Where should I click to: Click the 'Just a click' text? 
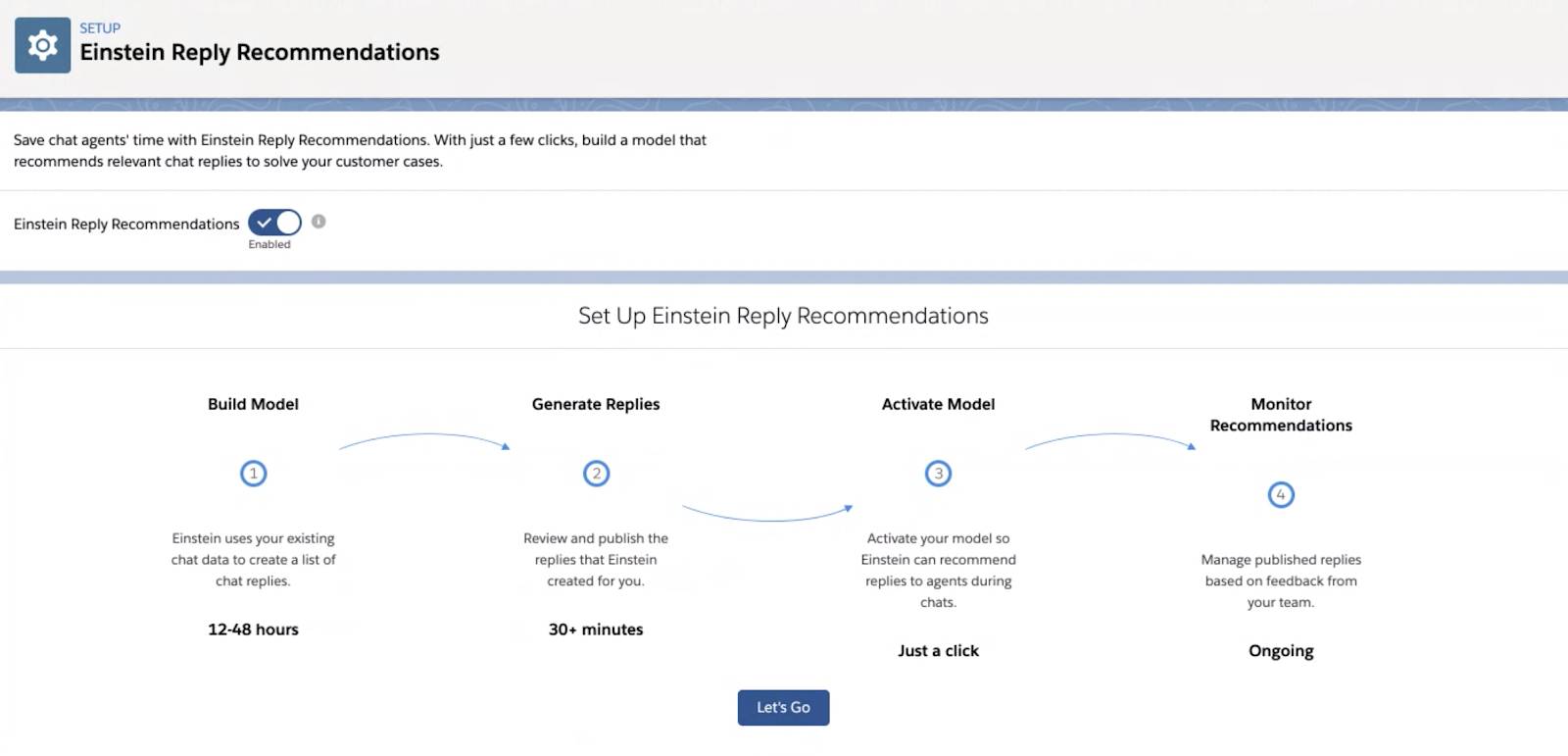pyautogui.click(x=938, y=651)
